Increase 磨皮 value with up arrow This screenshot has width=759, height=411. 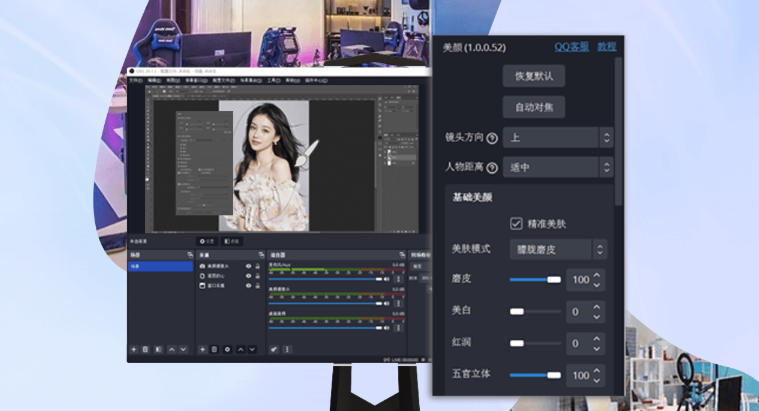pyautogui.click(x=597, y=275)
